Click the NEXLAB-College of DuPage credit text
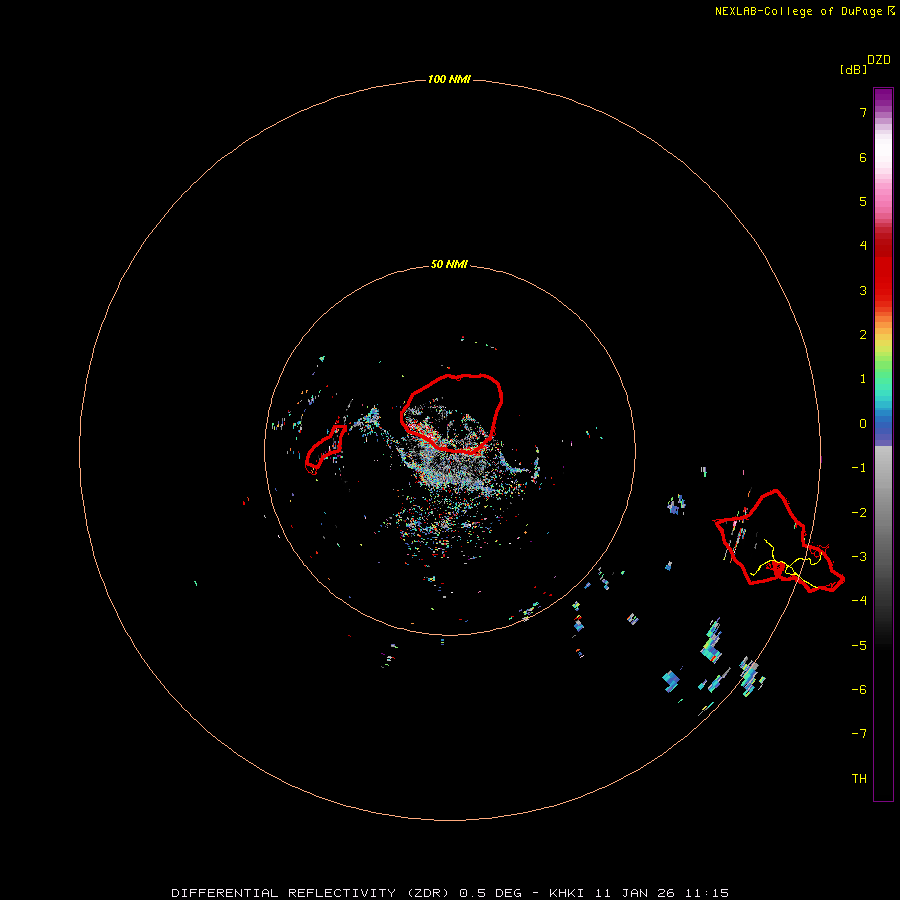Image resolution: width=900 pixels, height=900 pixels. [x=804, y=11]
